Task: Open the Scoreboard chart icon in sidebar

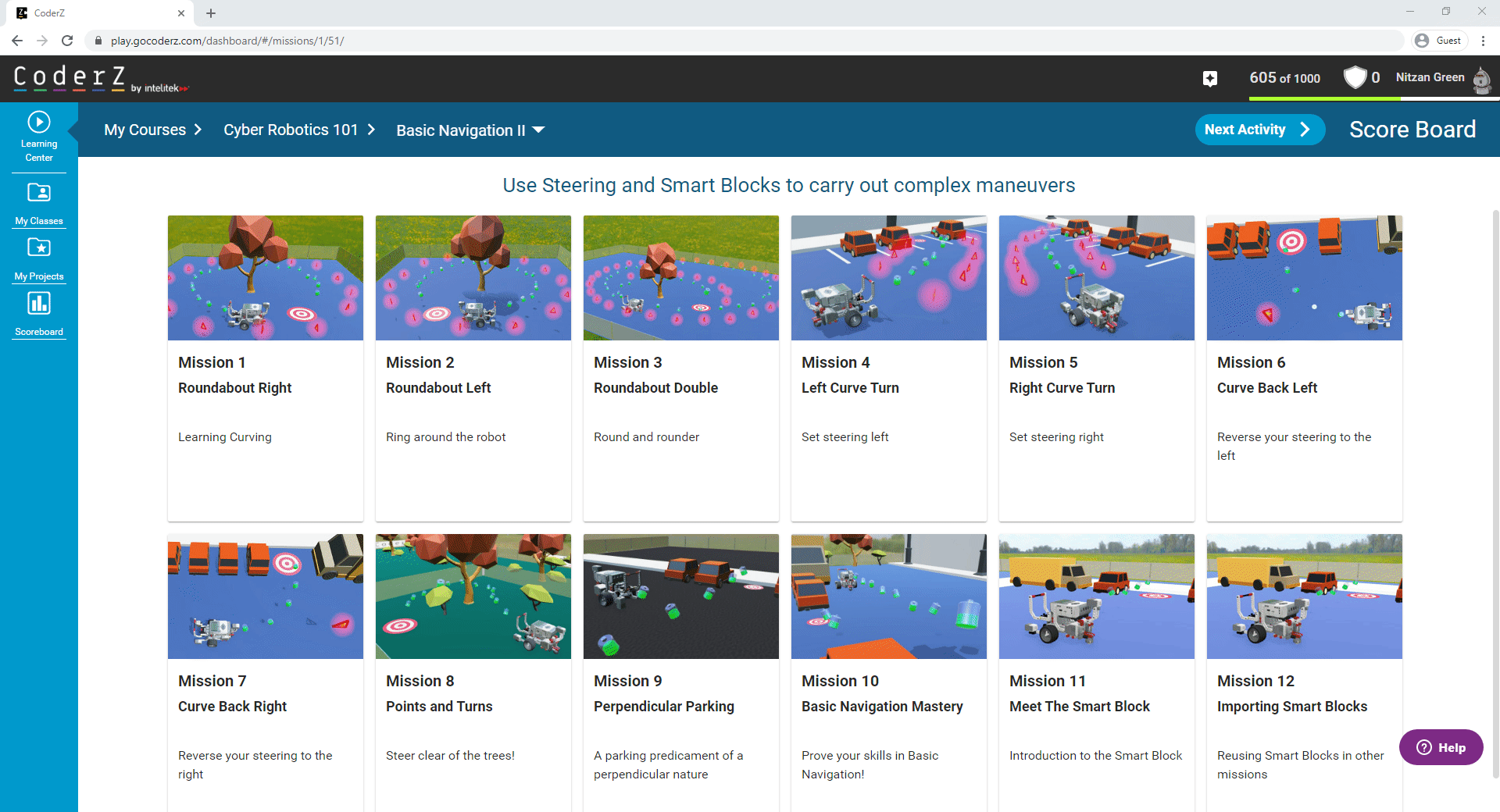Action: 39,304
